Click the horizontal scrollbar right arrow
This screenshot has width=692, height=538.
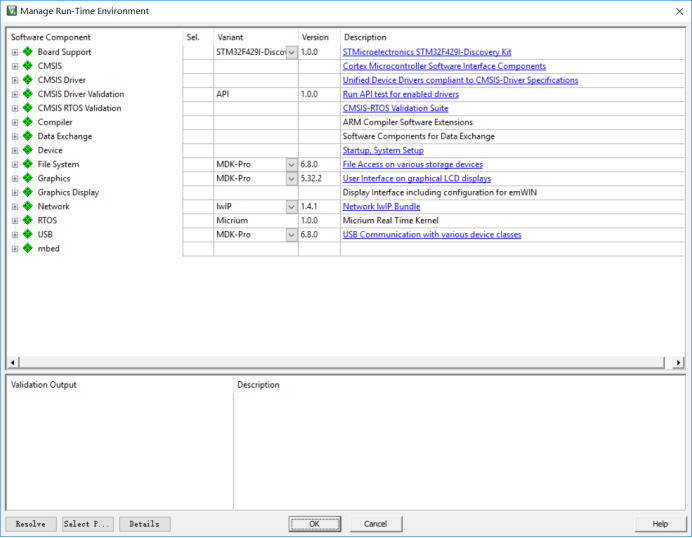pos(678,362)
